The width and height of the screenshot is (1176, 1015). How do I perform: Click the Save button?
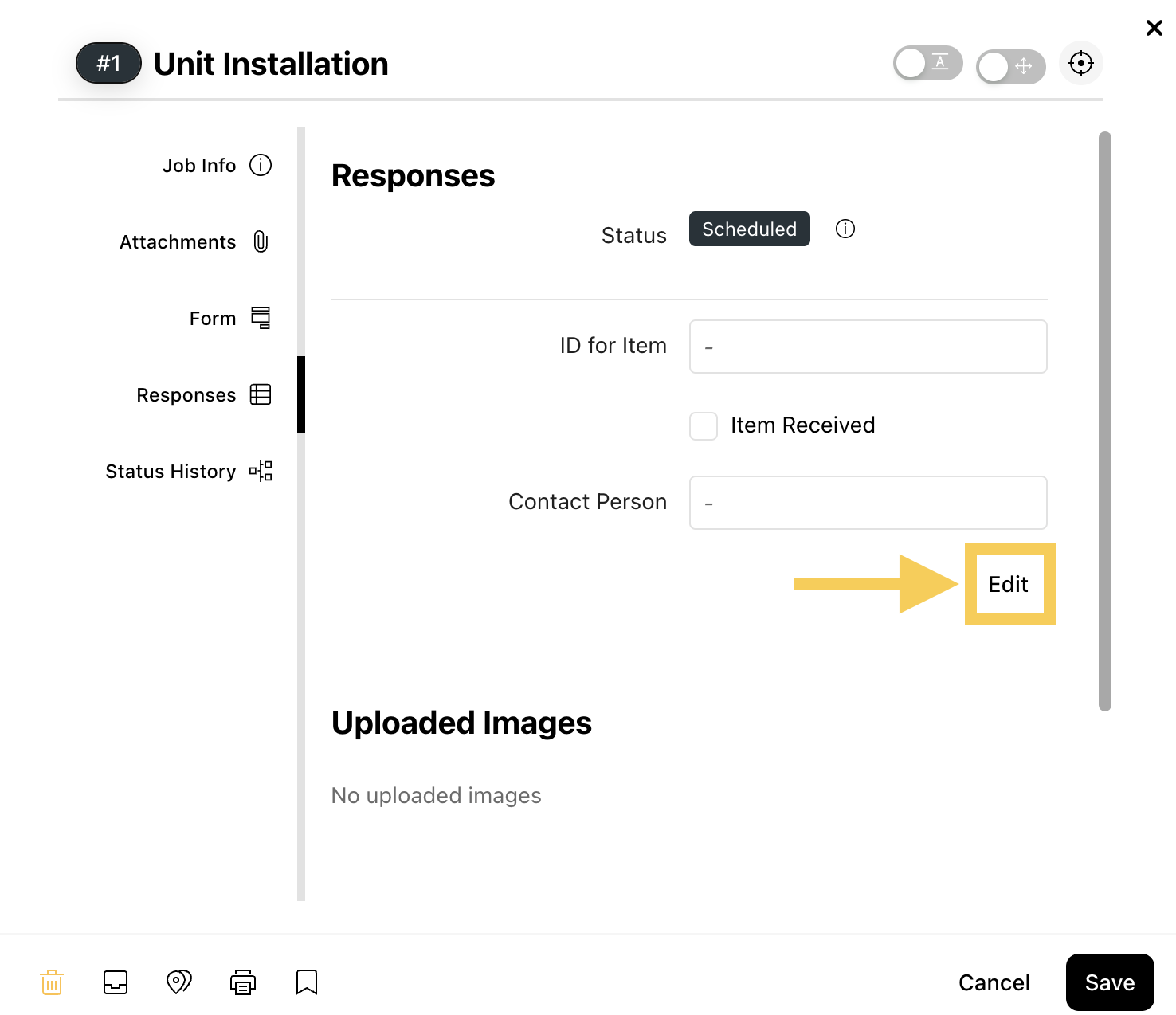click(x=1110, y=982)
